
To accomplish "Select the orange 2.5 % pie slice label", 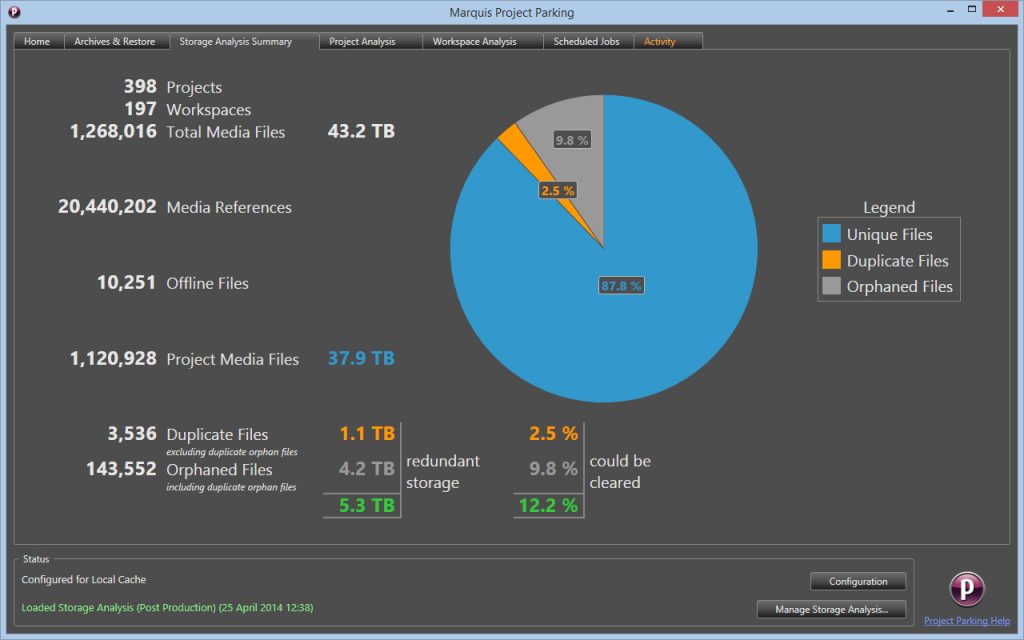I will (558, 190).
